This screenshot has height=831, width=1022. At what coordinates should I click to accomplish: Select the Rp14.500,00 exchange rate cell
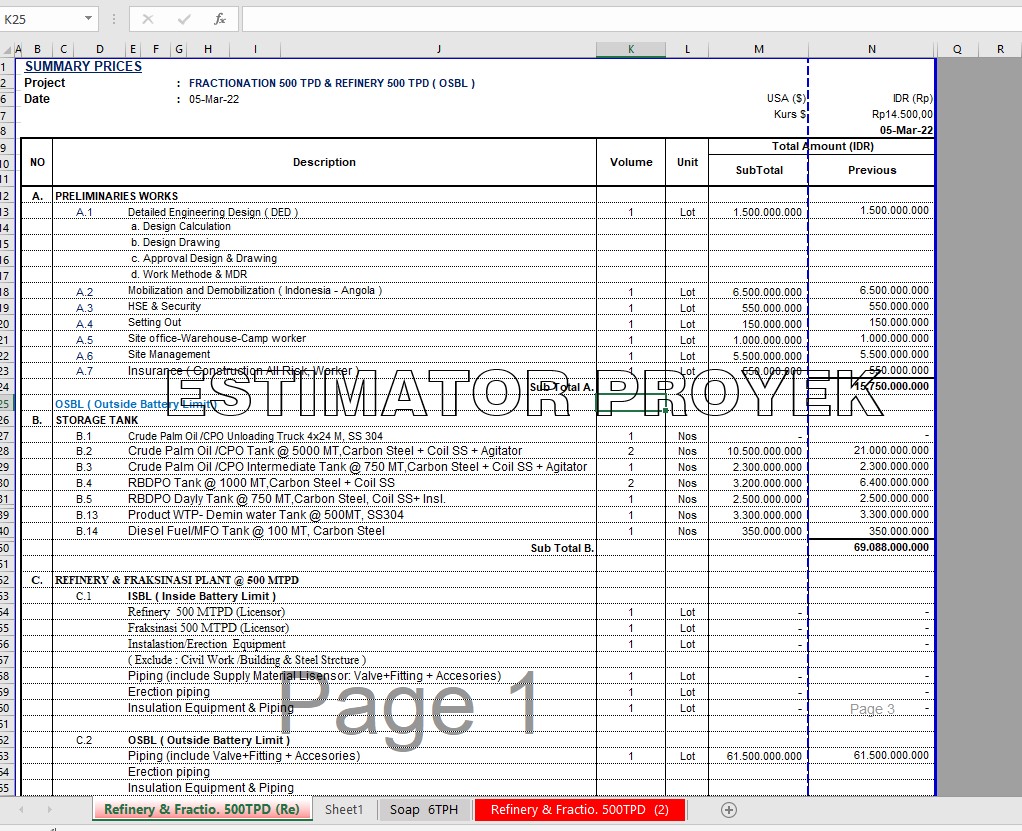901,114
